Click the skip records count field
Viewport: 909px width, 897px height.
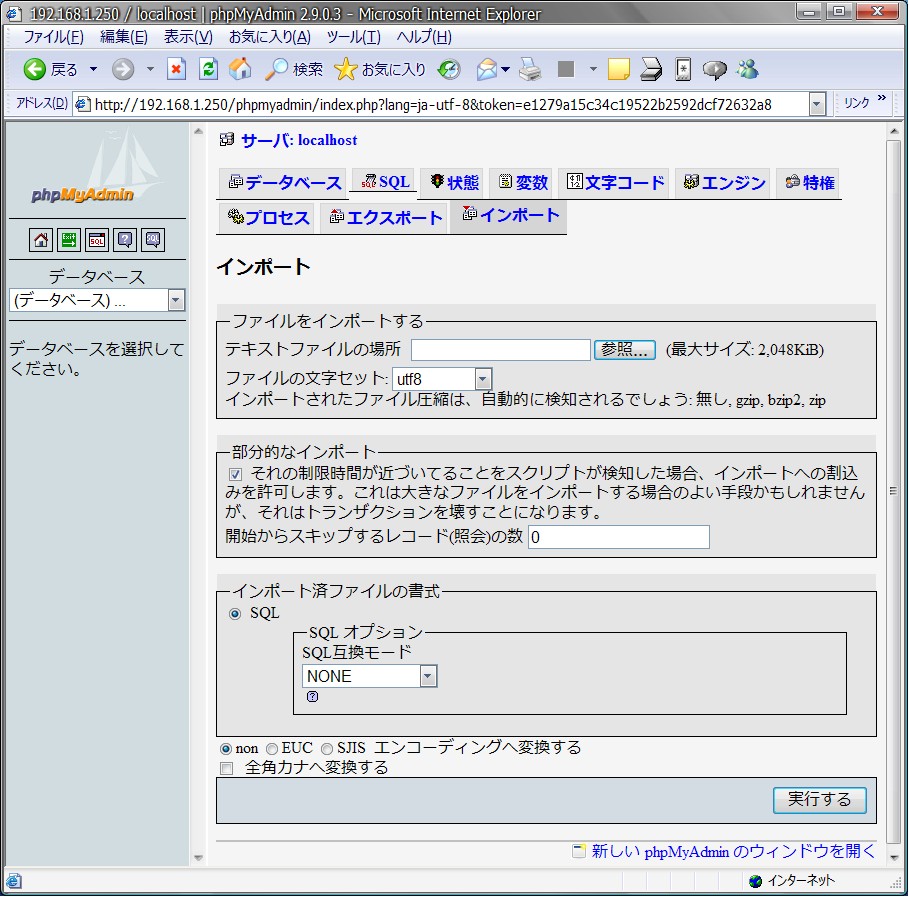click(x=619, y=537)
